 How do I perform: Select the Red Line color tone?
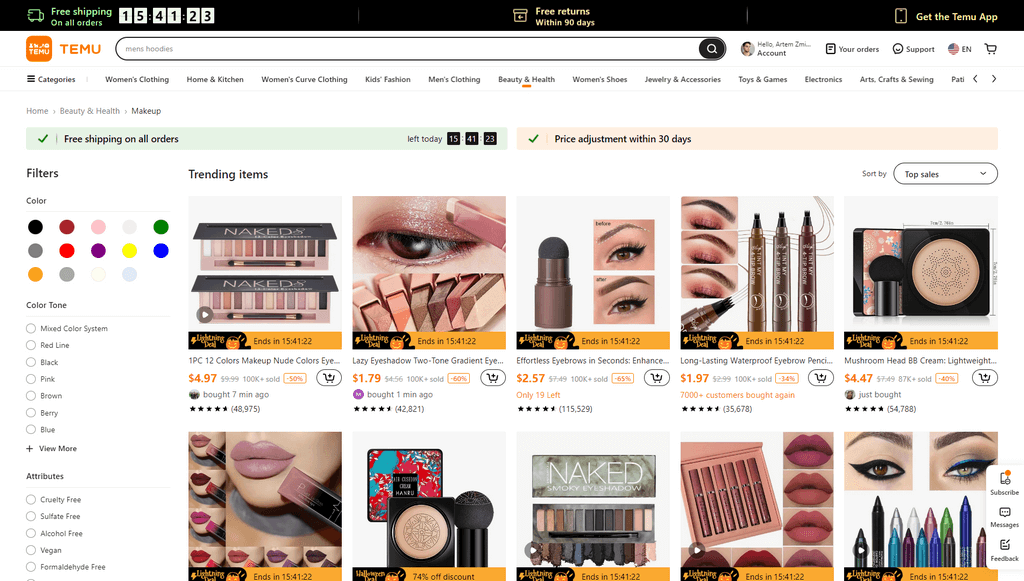[31, 345]
